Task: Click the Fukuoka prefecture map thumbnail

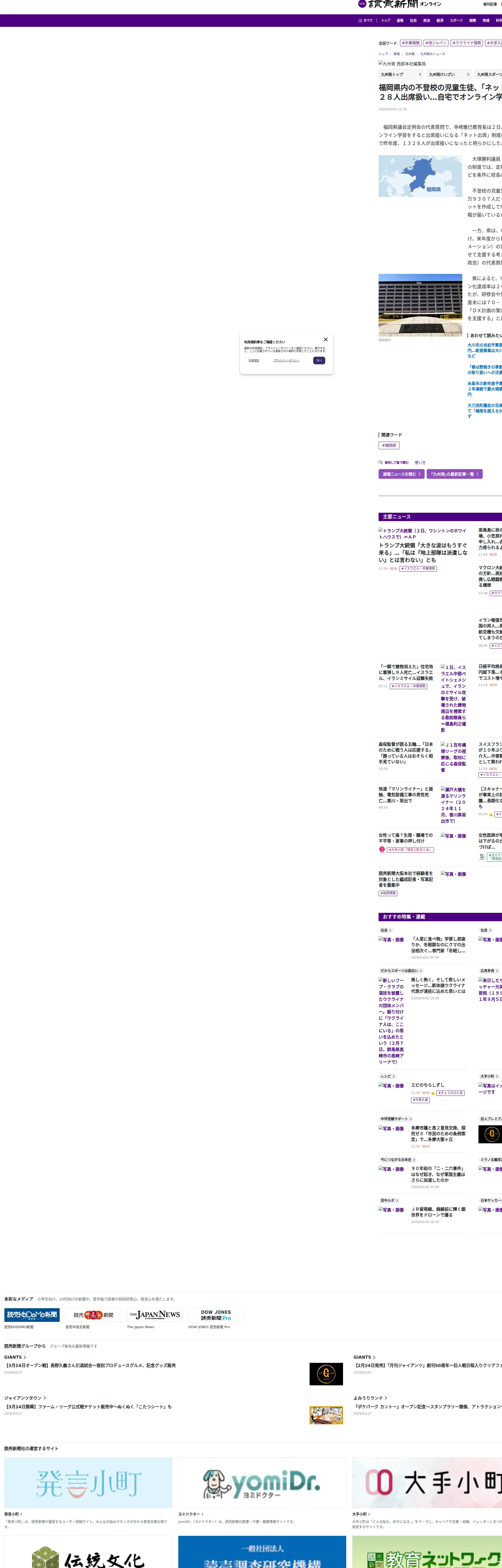Action: click(x=420, y=176)
